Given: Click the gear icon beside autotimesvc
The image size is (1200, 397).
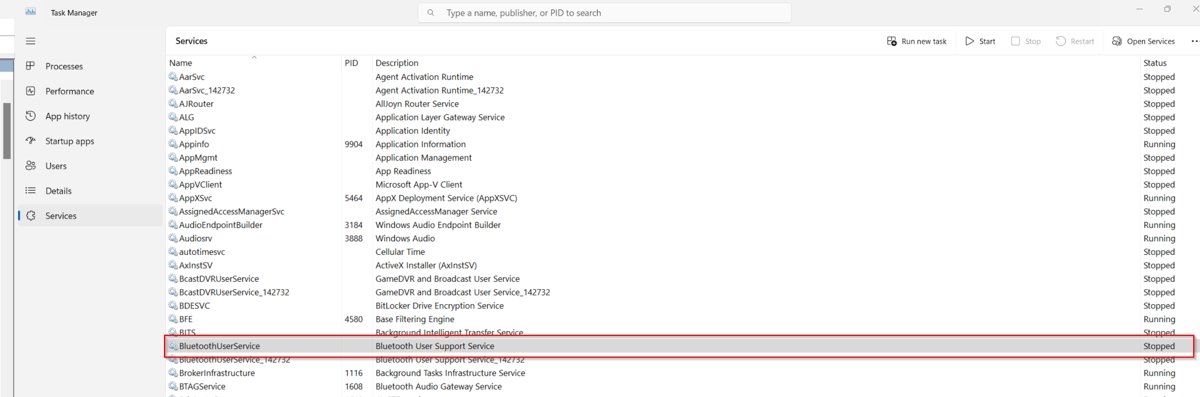Looking at the screenshot, I should pos(174,252).
